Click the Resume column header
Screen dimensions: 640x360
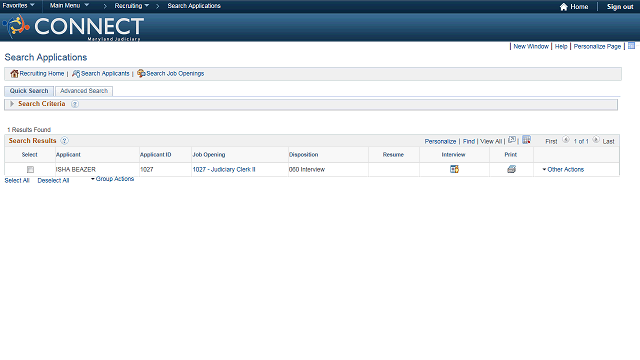coord(393,155)
